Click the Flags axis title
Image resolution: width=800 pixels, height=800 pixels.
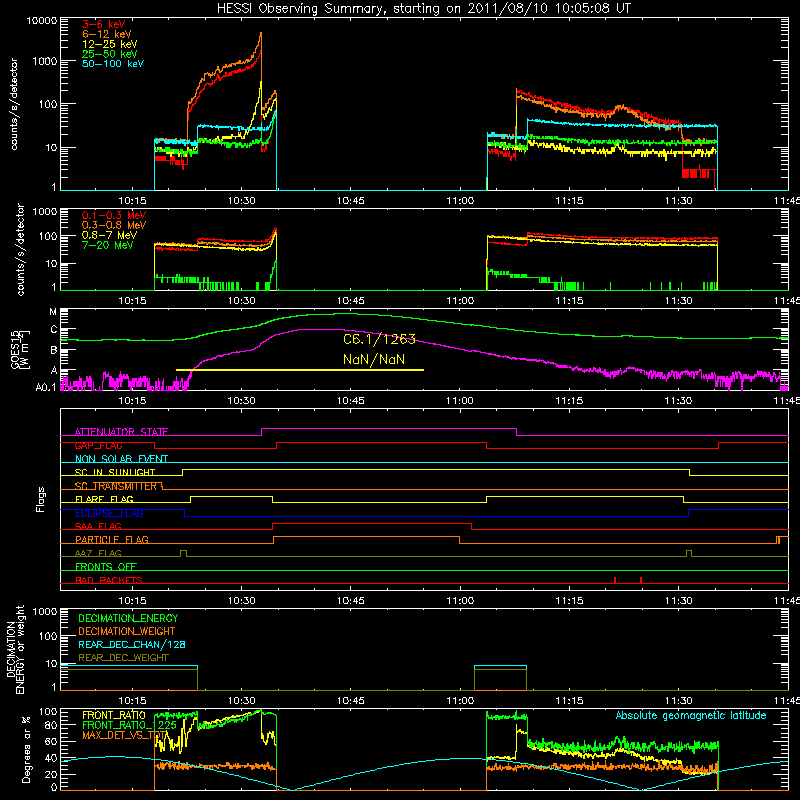[x=41, y=499]
